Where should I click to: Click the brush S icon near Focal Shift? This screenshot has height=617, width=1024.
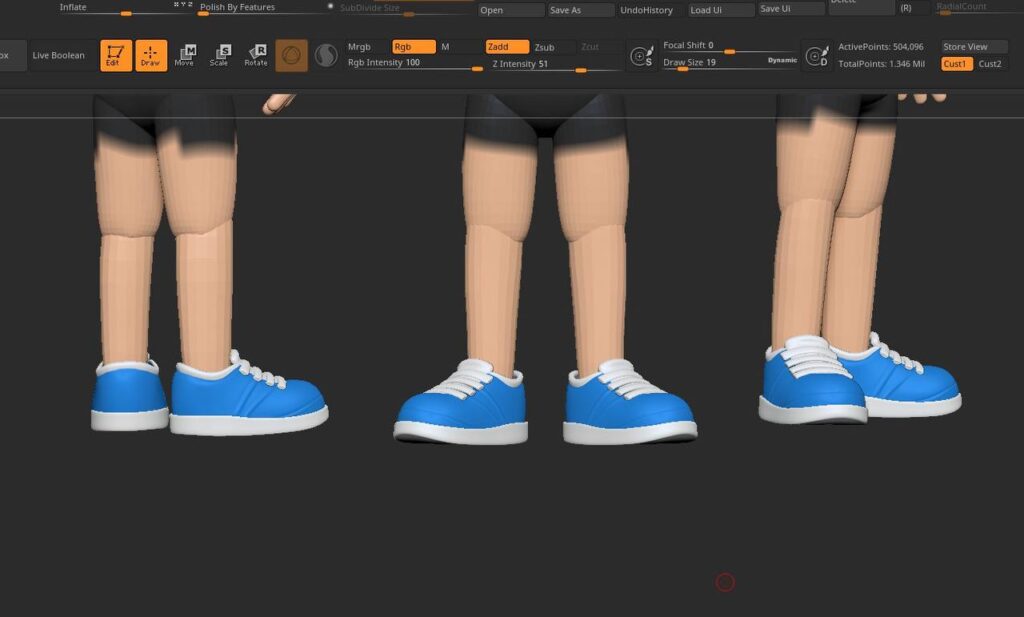[643, 56]
